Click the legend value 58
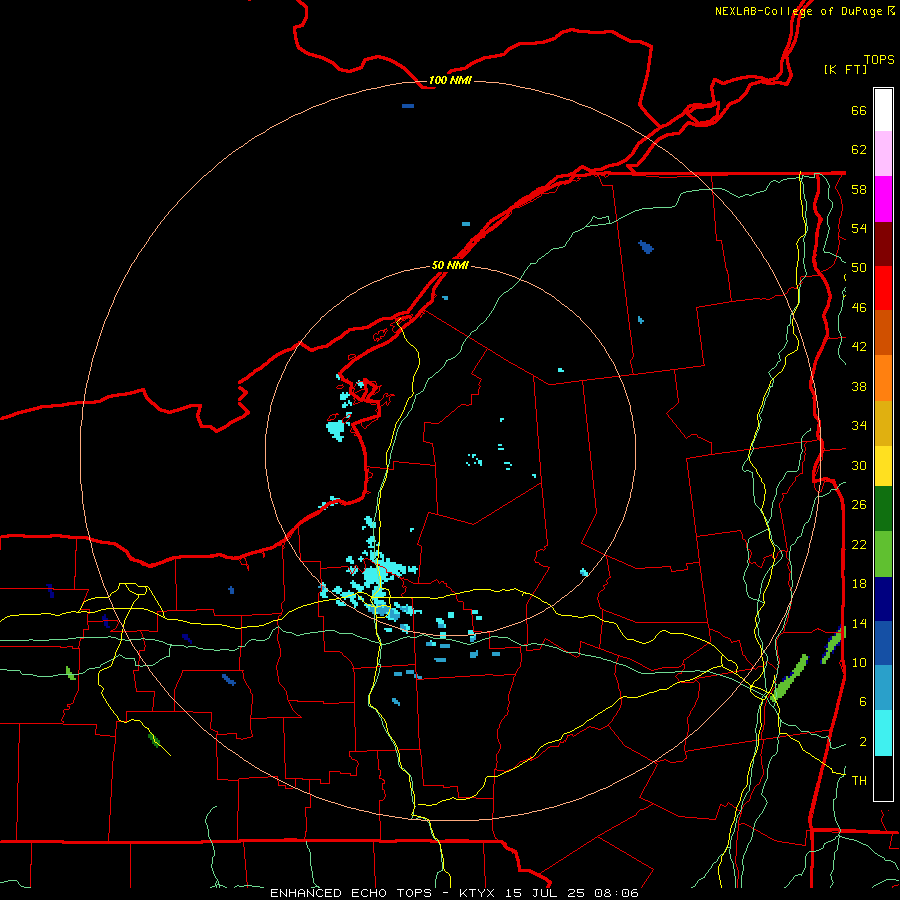Viewport: 900px width, 900px height. pos(859,189)
